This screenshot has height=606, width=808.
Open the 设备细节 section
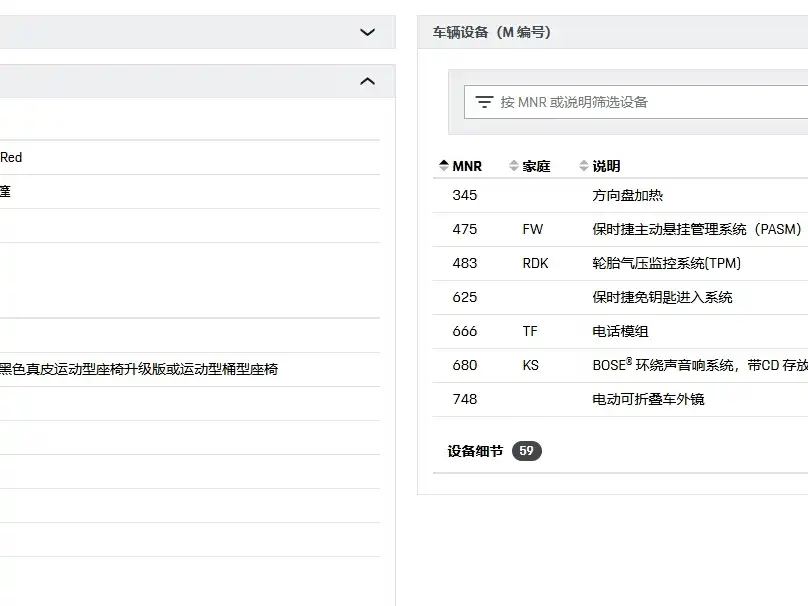pos(475,451)
